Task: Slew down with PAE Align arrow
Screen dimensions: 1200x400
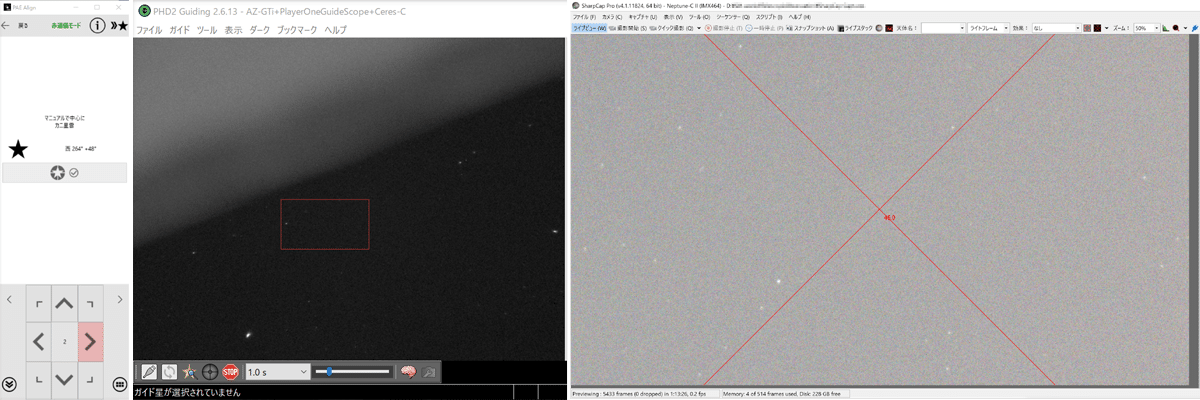Action: click(64, 379)
